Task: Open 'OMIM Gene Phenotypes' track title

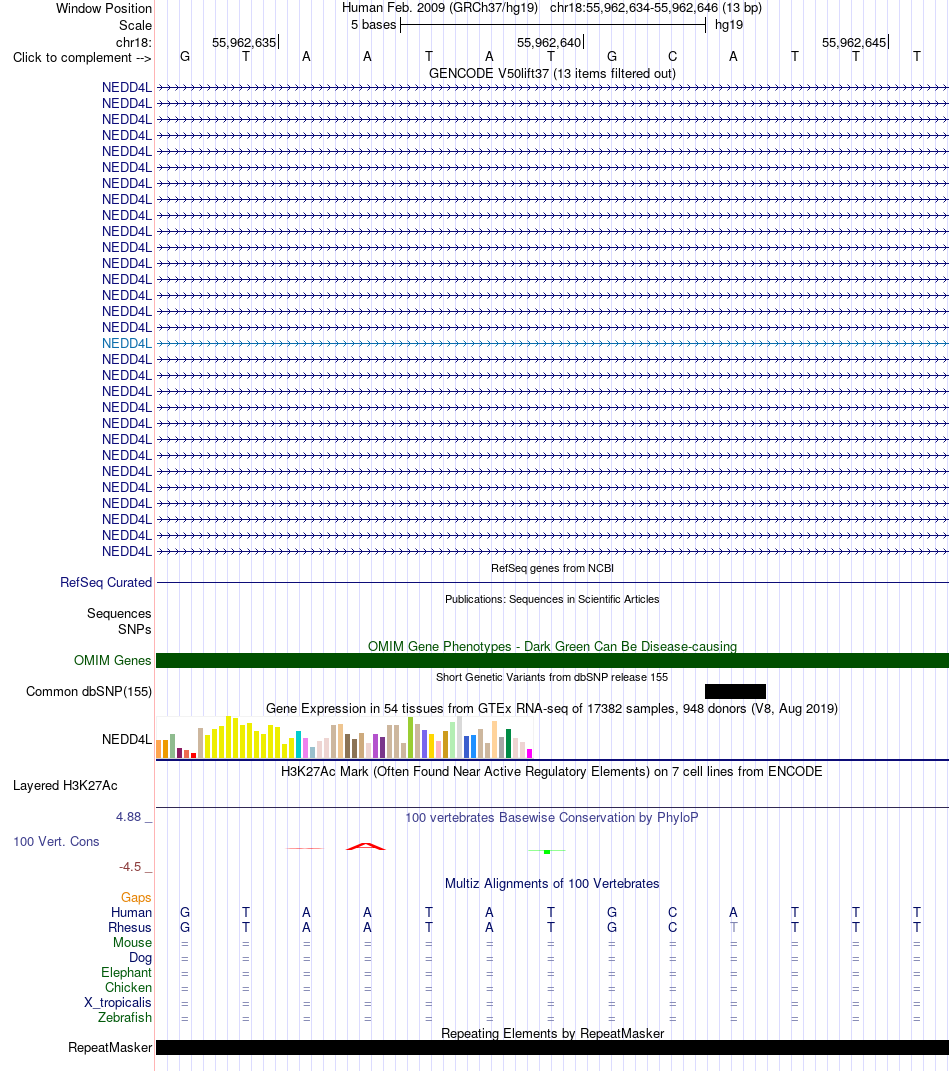Action: point(552,646)
